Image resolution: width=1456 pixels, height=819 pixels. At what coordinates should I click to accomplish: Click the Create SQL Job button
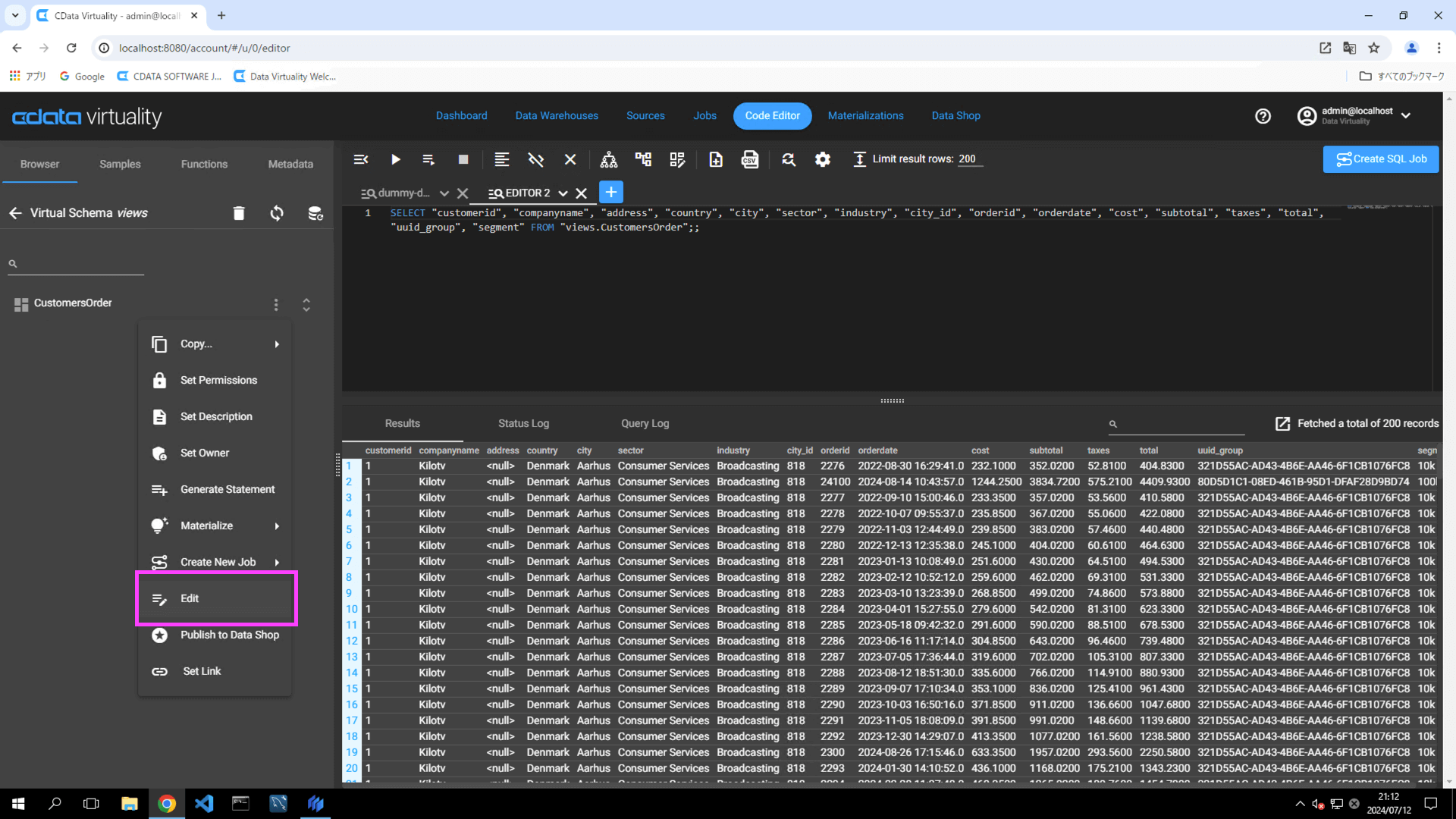tap(1380, 159)
